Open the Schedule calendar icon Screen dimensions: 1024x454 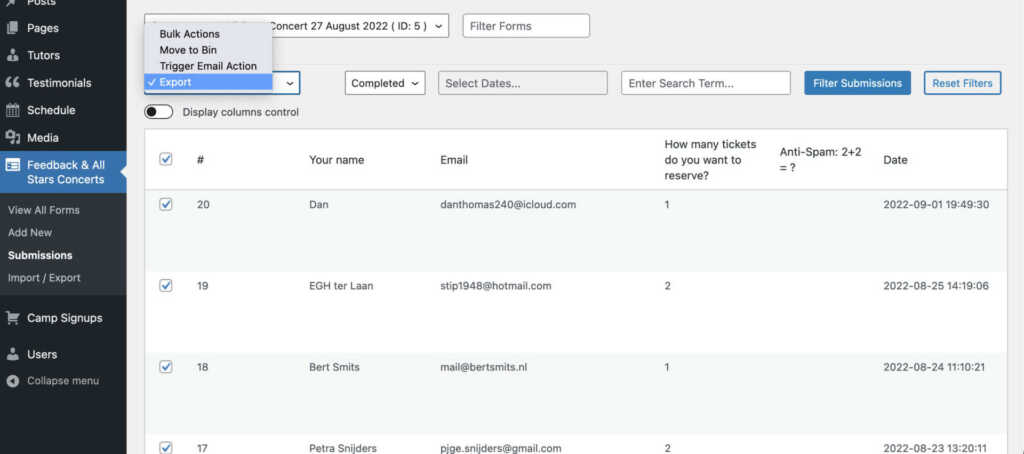coord(12,110)
